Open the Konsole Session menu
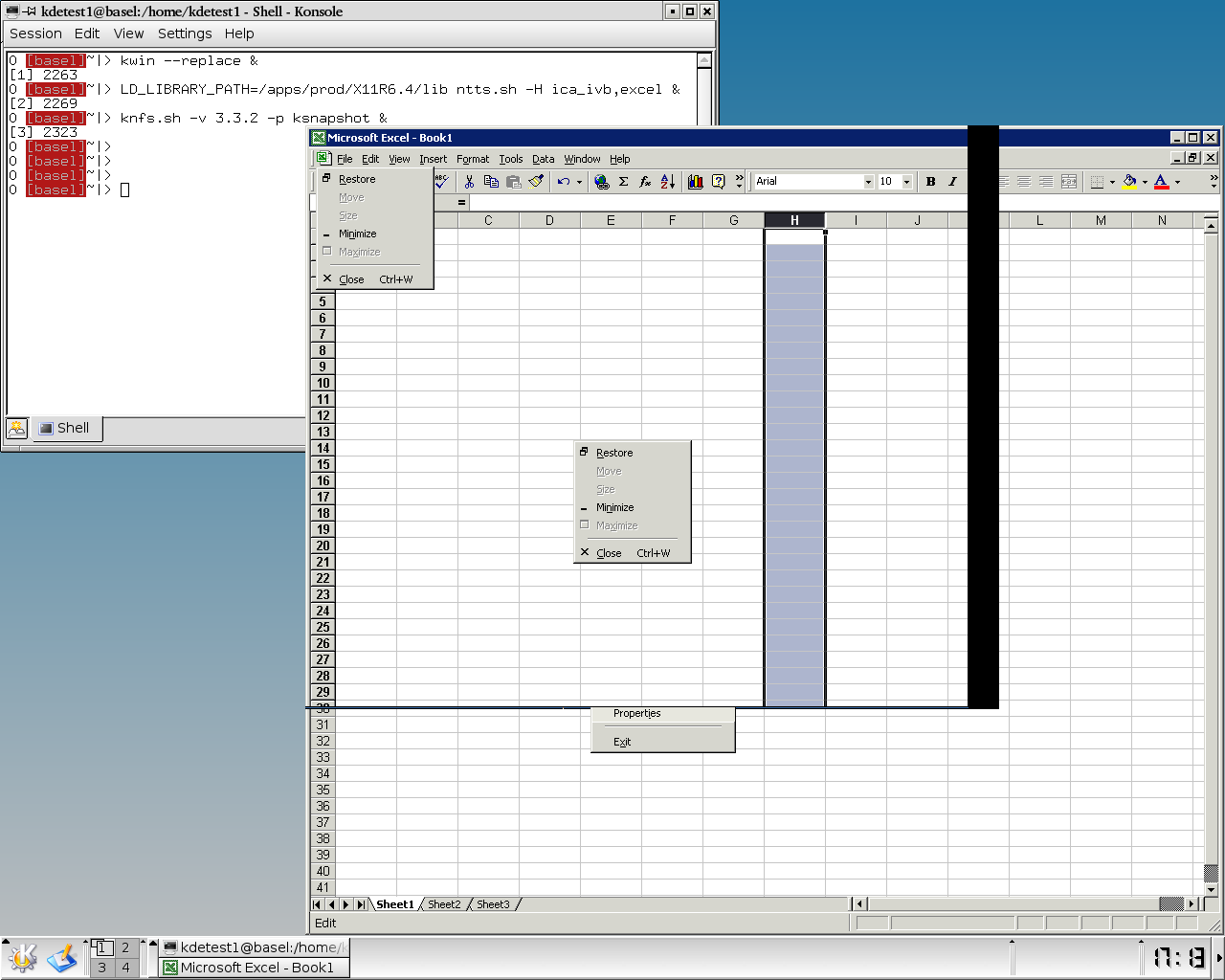 click(35, 33)
